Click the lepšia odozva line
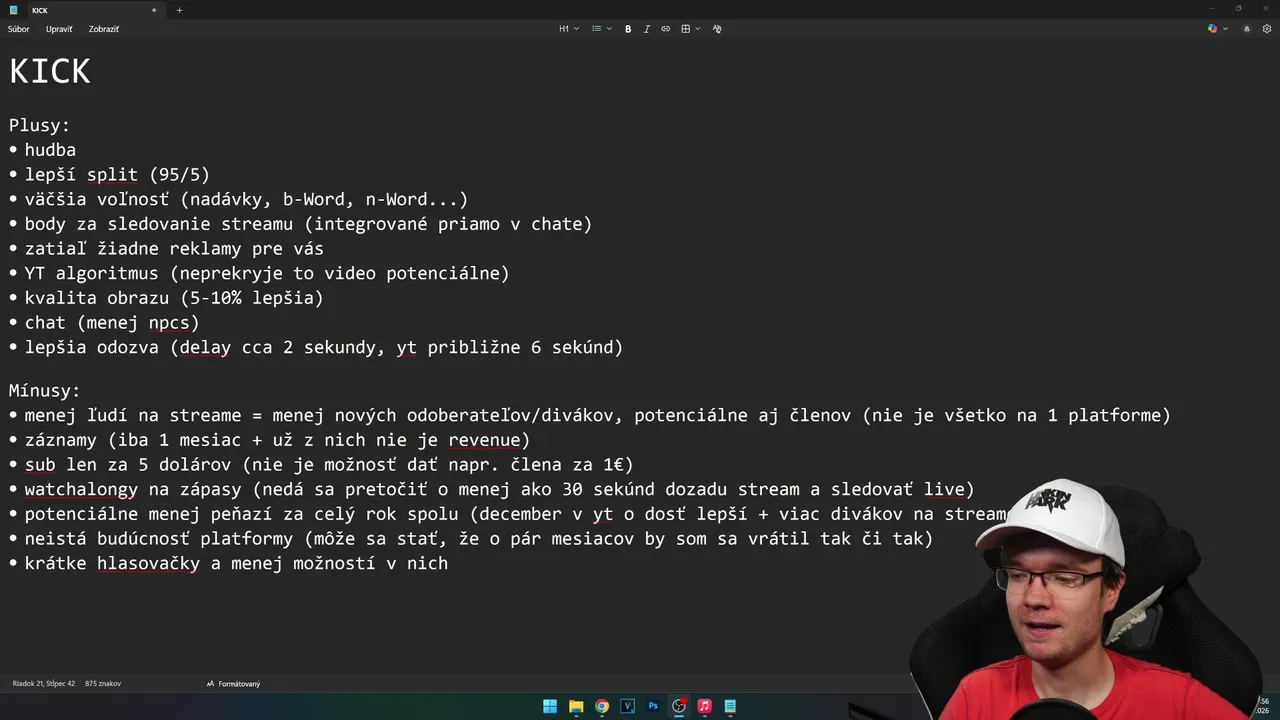 324,347
